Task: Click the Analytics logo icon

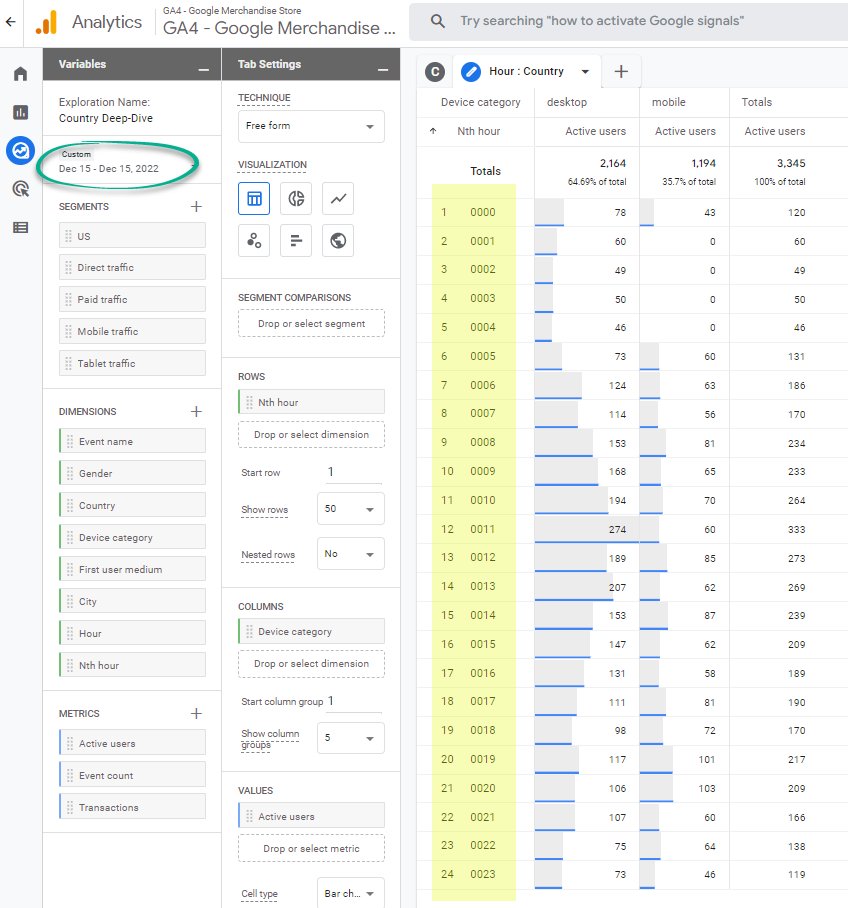Action: tap(46, 22)
